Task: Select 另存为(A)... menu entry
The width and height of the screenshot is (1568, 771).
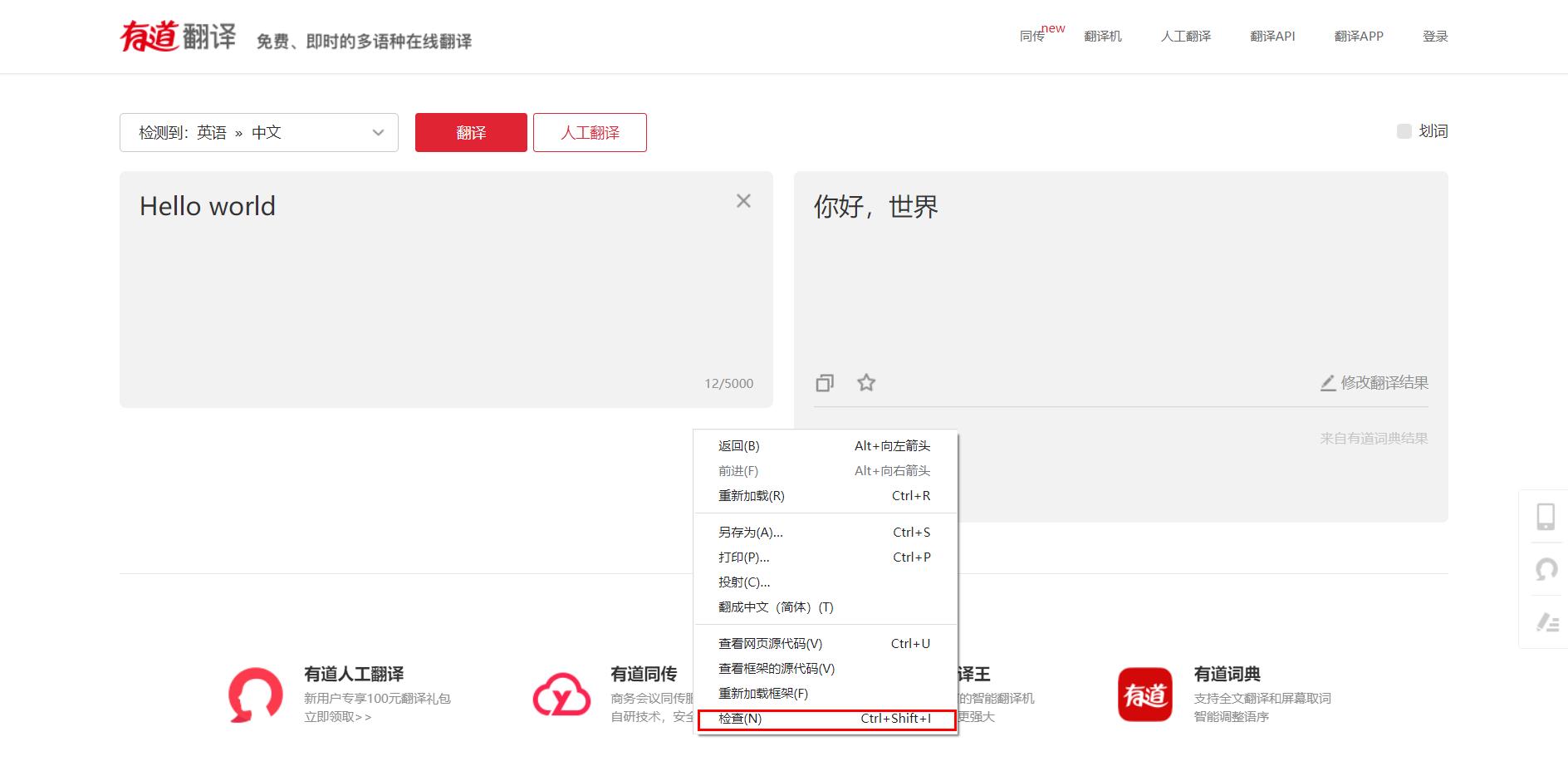Action: click(826, 533)
